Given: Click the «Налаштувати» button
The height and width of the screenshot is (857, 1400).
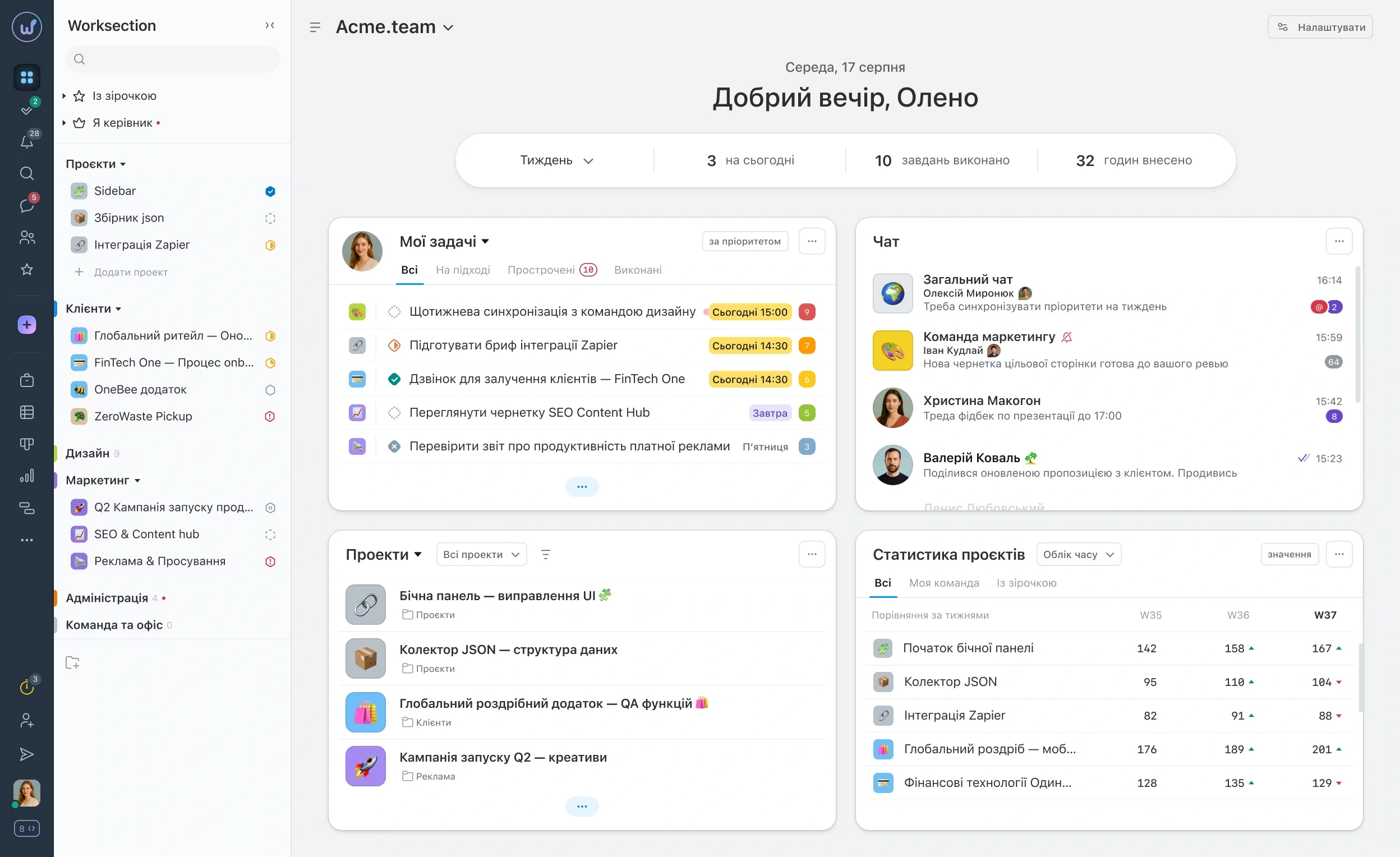Looking at the screenshot, I should [1319, 27].
